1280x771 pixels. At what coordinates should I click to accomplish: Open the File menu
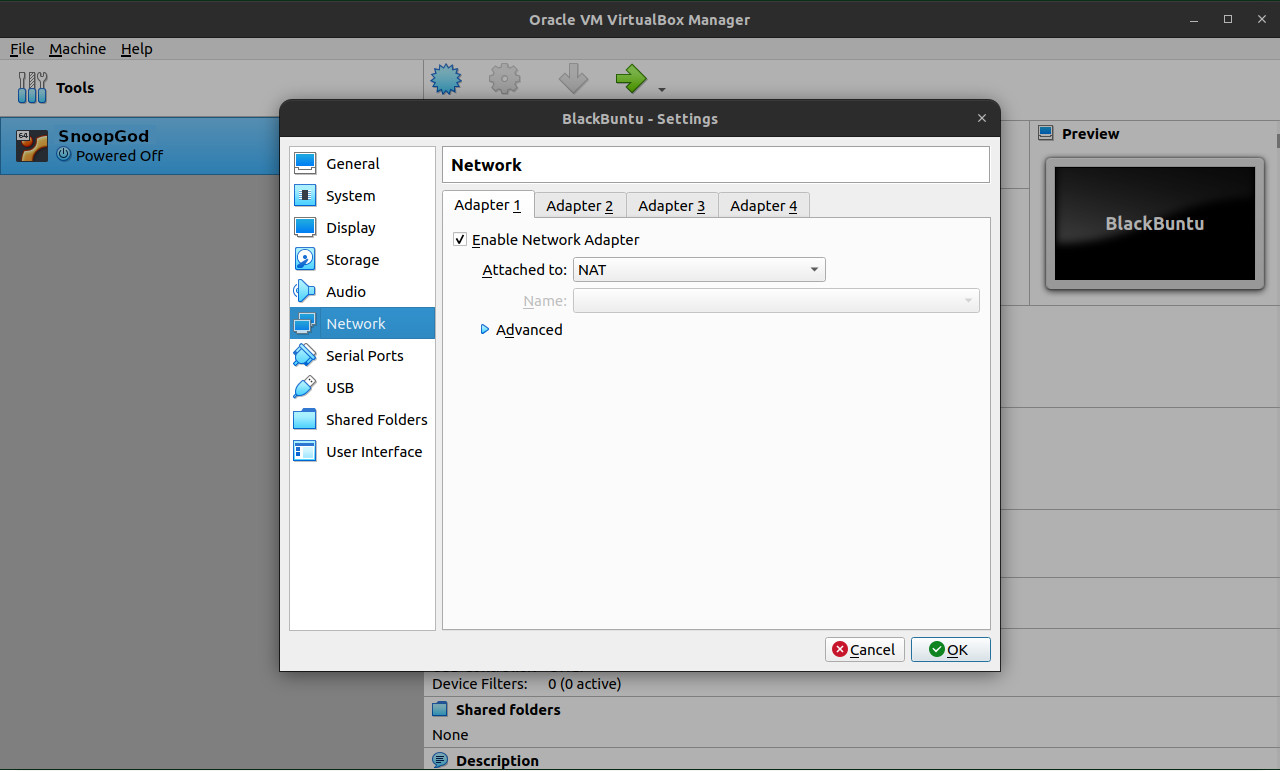(x=22, y=49)
